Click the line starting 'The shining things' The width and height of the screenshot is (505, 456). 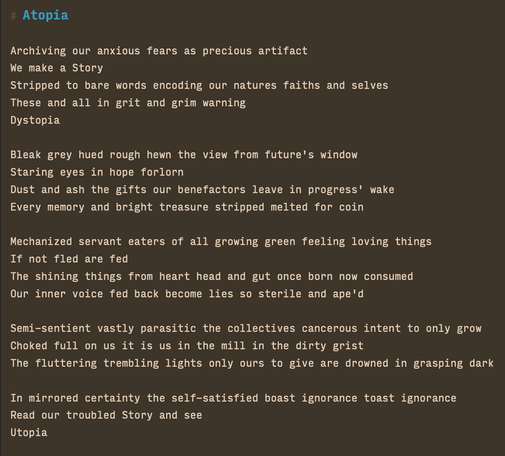(212, 276)
